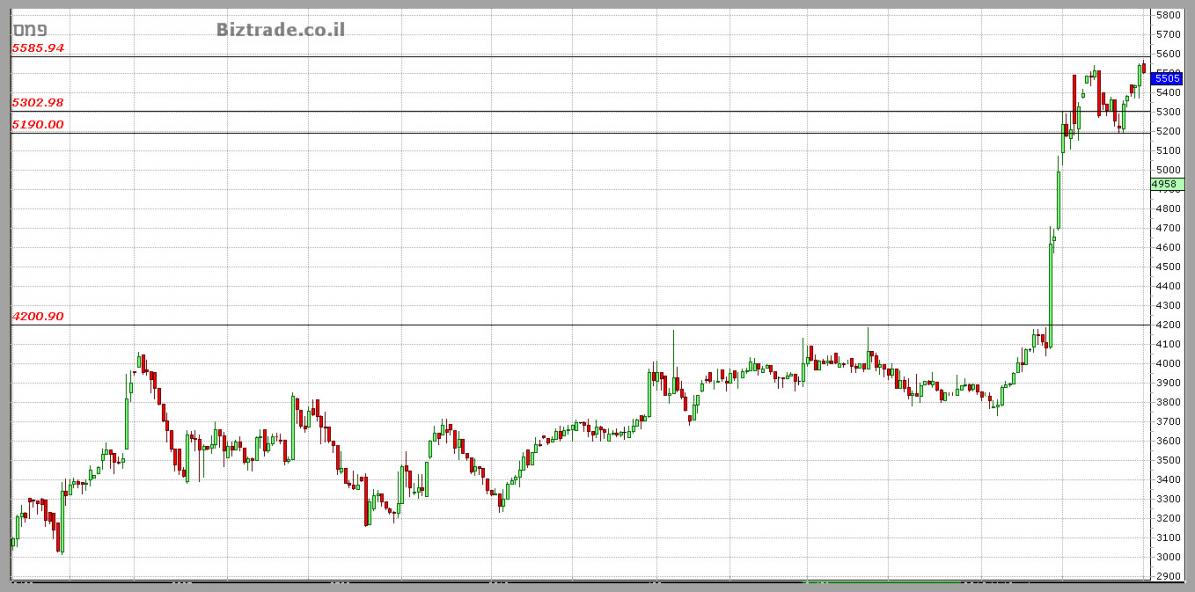Image resolution: width=1195 pixels, height=592 pixels.
Task: Click the 5800 value on price axis
Action: (1167, 16)
